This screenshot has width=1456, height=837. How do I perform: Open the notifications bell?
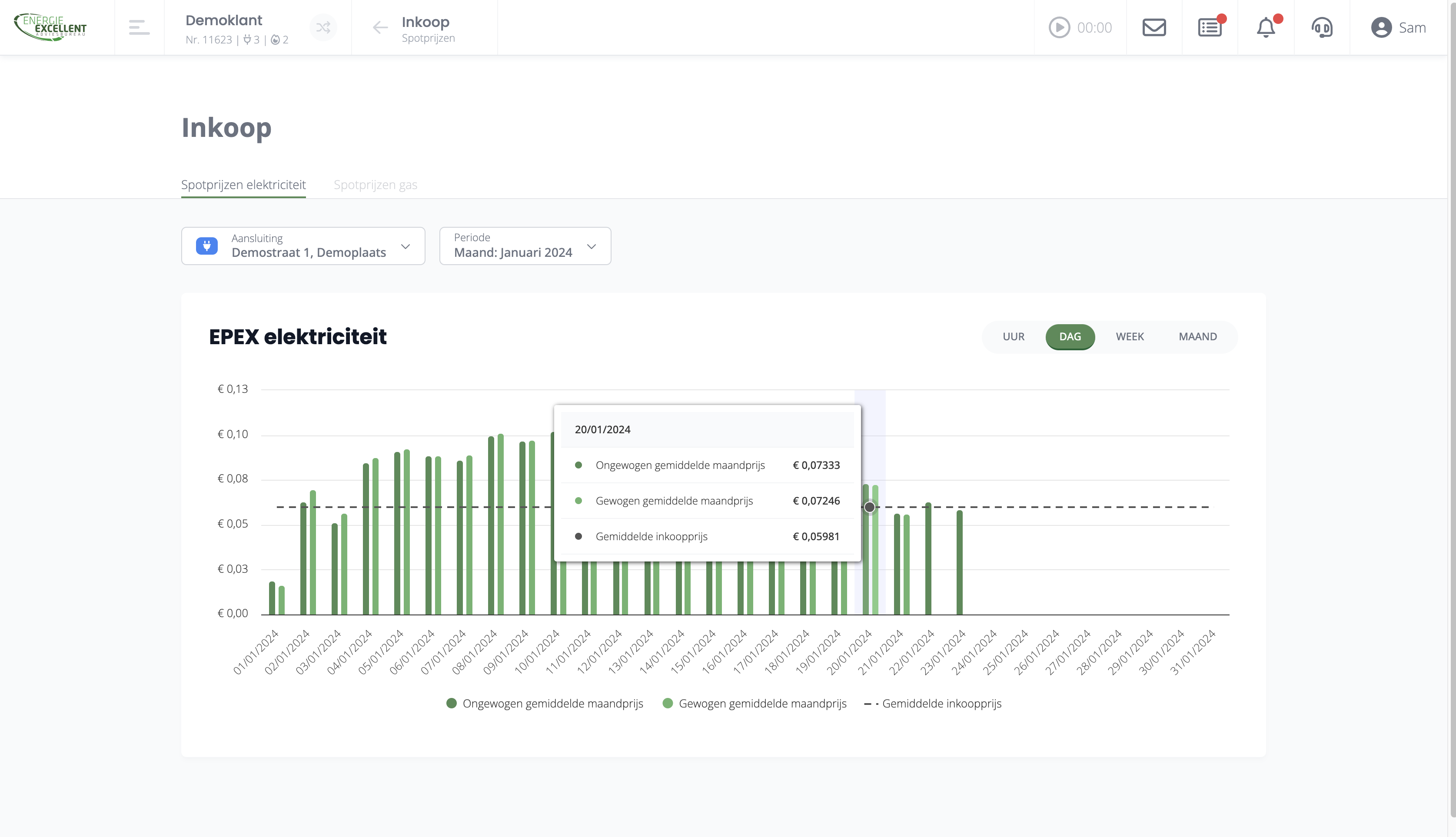click(1266, 27)
